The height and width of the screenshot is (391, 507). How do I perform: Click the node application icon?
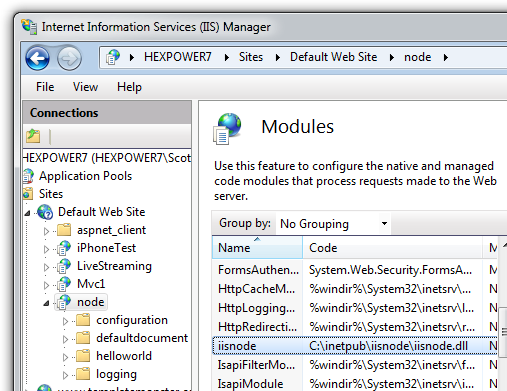pyautogui.click(x=63, y=302)
